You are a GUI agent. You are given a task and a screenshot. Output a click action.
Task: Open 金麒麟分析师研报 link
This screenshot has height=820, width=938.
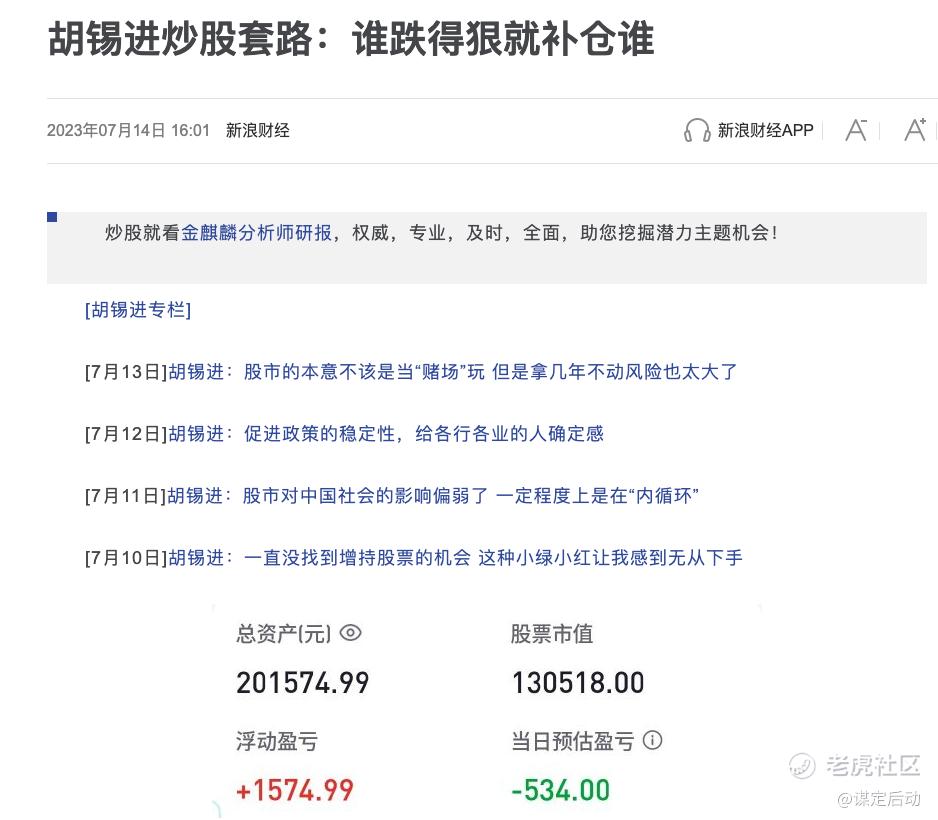pos(256,233)
